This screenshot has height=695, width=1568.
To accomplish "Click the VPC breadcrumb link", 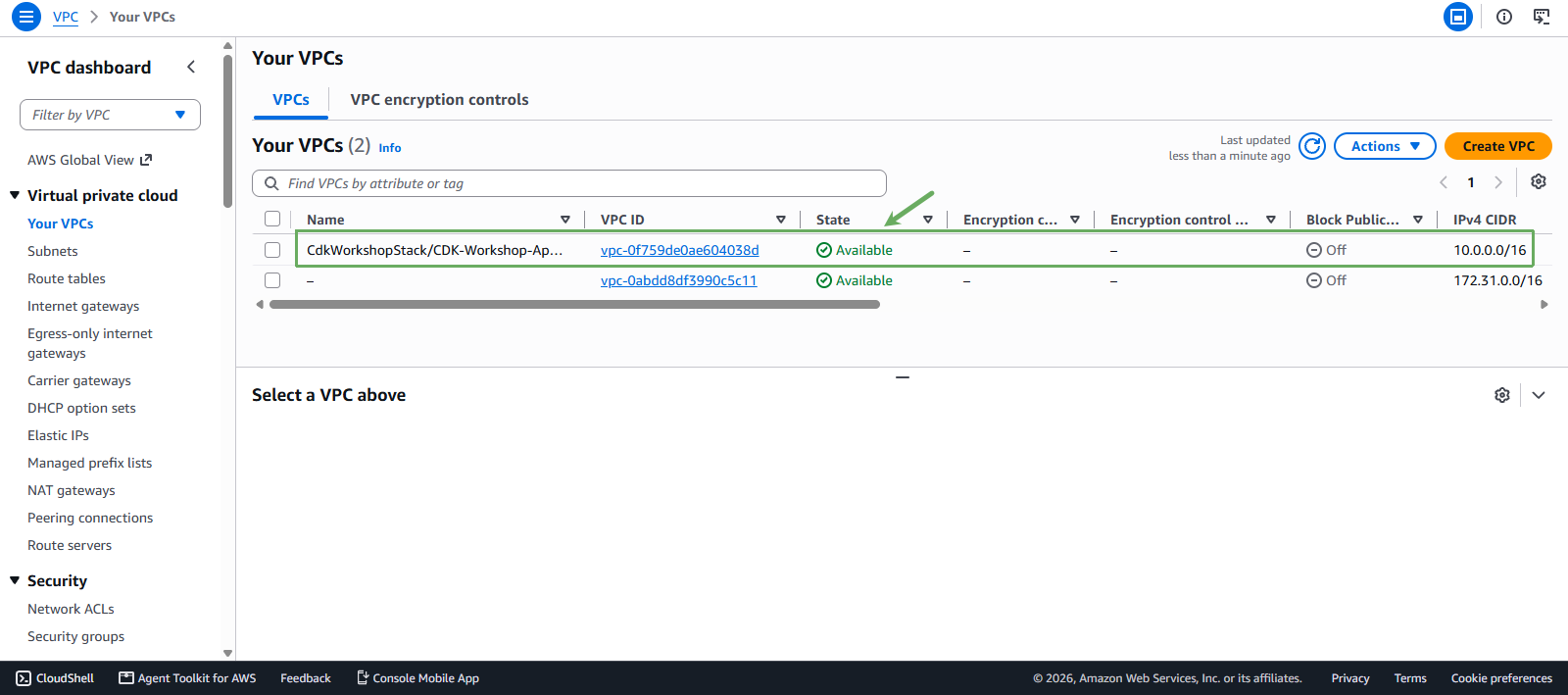I will (66, 17).
